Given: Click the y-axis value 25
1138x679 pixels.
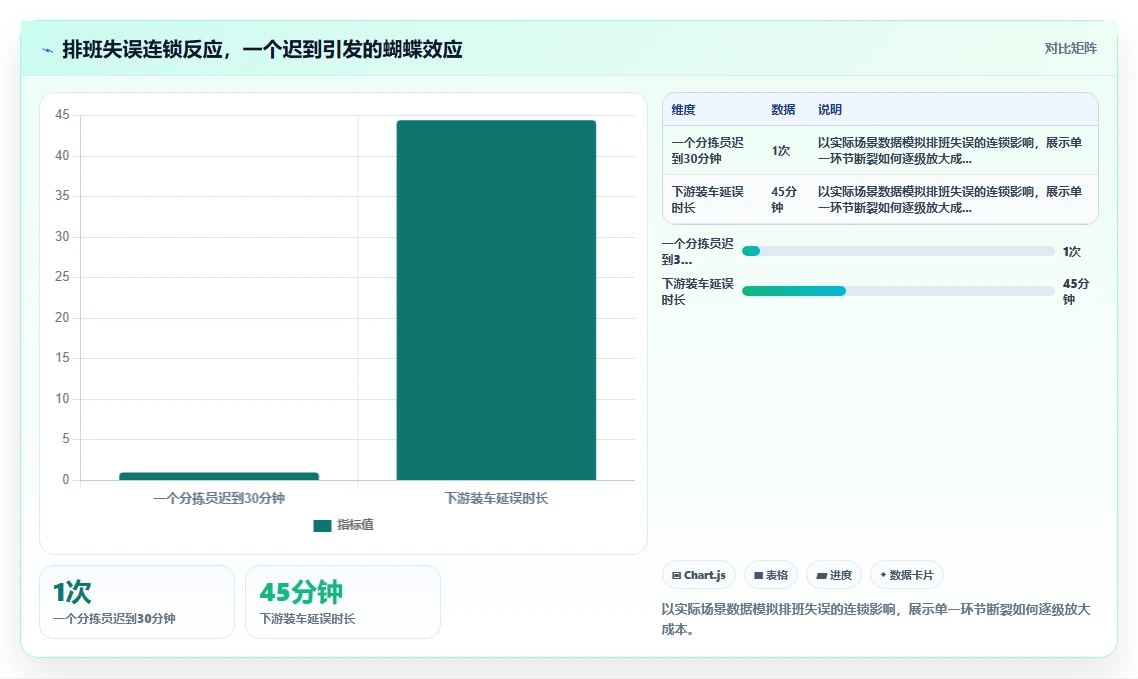Looking at the screenshot, I should tap(62, 276).
